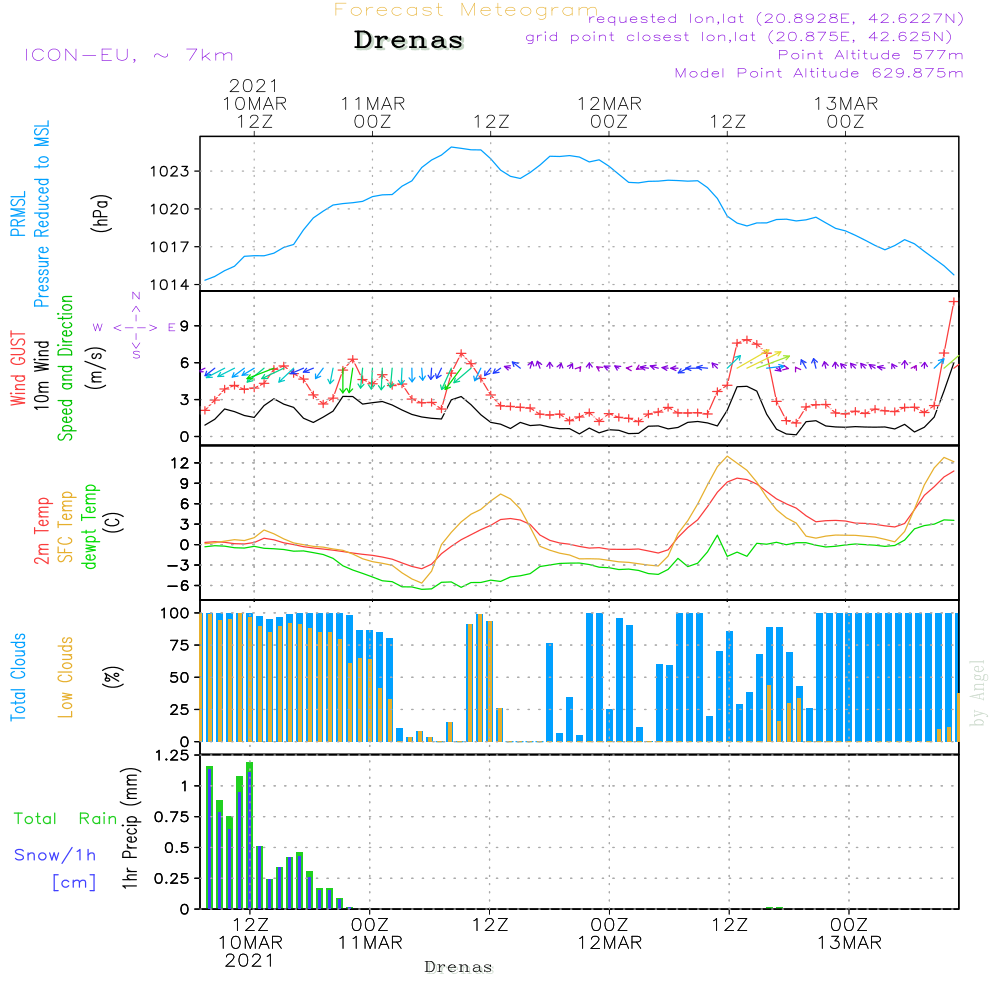This screenshot has height=1000, width=1000.
Task: Click the 'Point Altitude 577m' text
Action: [871, 55]
